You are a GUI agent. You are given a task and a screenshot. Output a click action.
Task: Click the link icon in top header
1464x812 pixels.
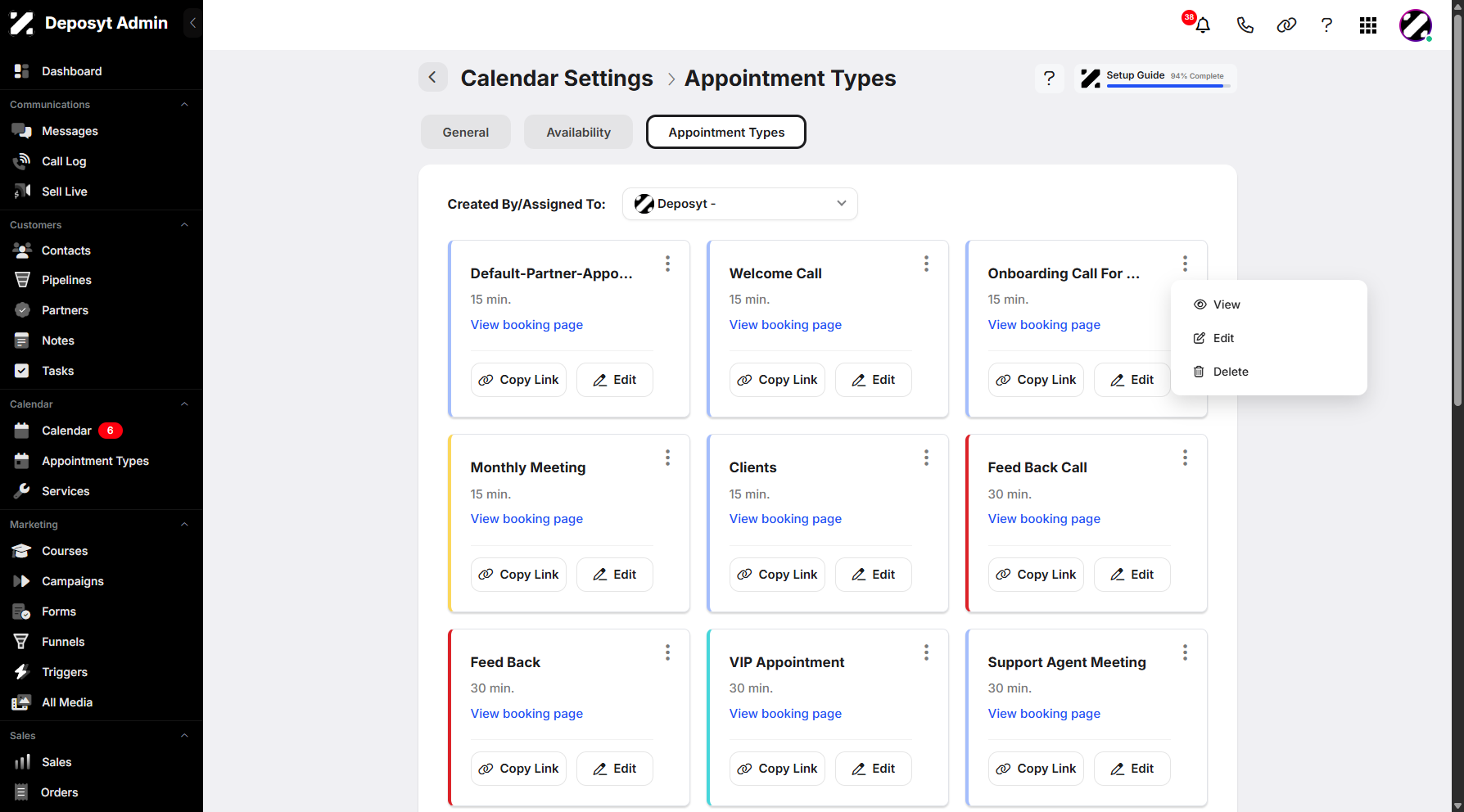pyautogui.click(x=1286, y=25)
